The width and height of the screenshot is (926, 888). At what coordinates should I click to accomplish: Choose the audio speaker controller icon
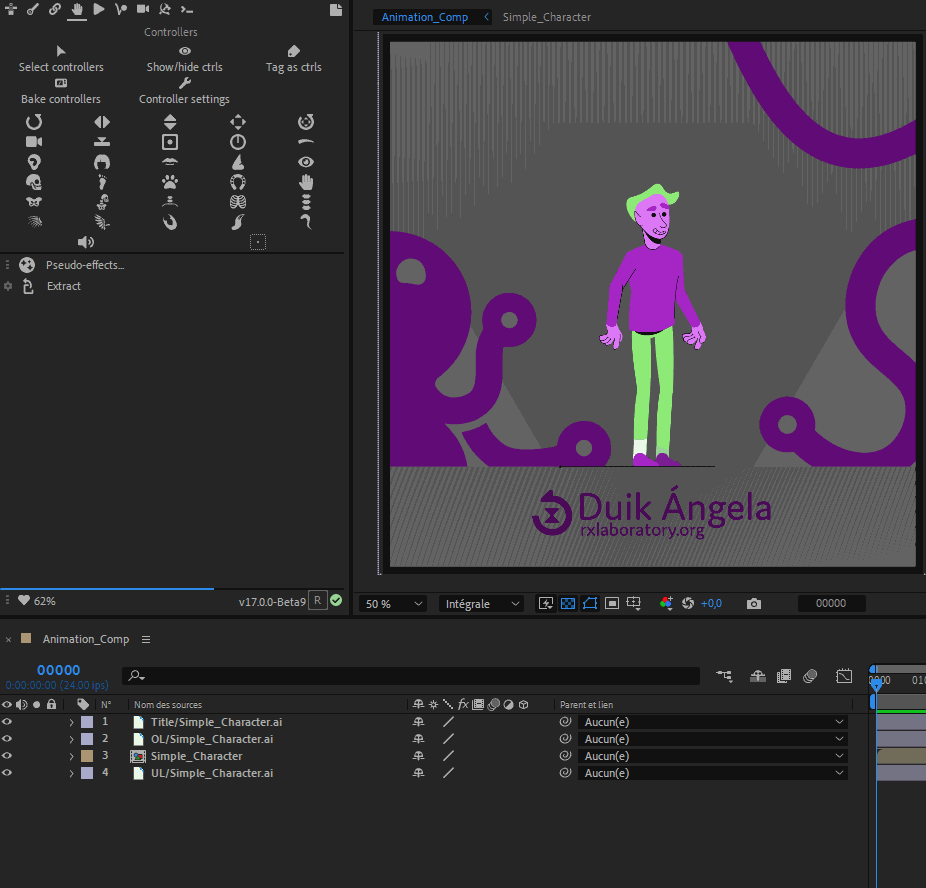click(x=86, y=242)
